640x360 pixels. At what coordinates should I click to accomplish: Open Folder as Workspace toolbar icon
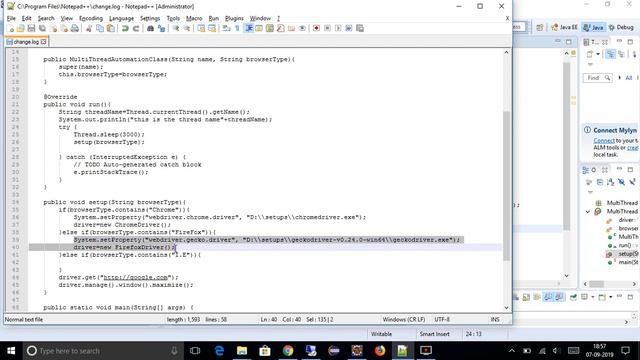pos(291,29)
